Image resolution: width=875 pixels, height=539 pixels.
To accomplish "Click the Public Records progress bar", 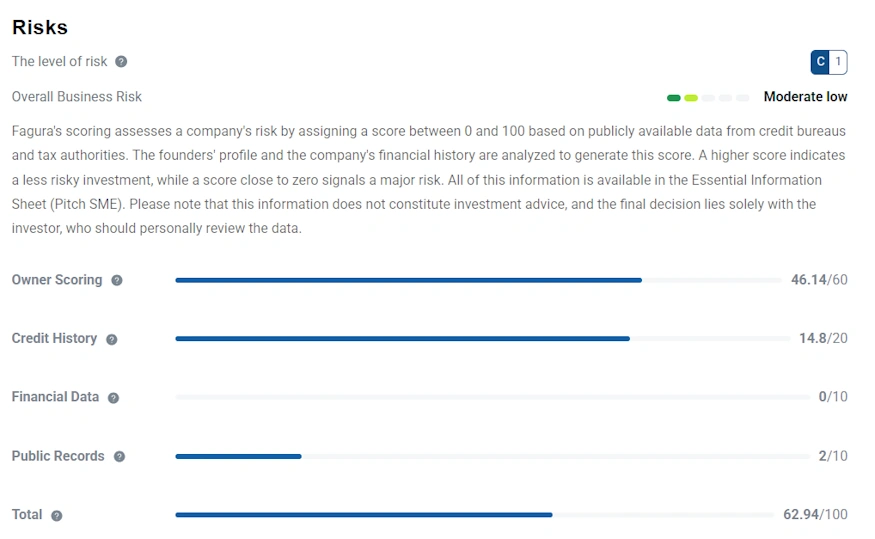I will tap(492, 457).
